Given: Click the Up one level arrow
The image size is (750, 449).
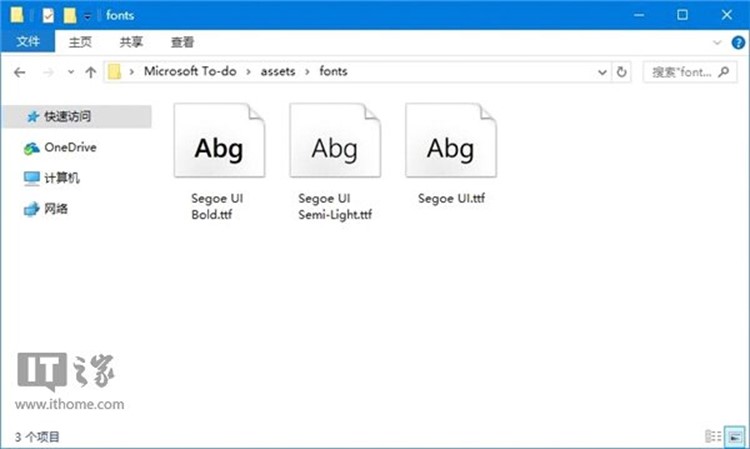Looking at the screenshot, I should (91, 72).
